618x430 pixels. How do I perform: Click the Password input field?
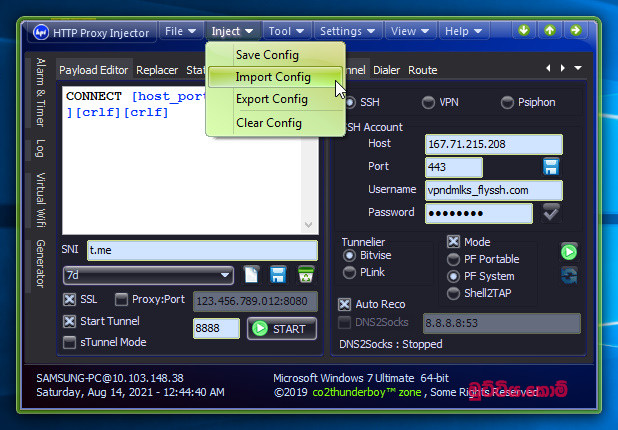pyautogui.click(x=479, y=214)
